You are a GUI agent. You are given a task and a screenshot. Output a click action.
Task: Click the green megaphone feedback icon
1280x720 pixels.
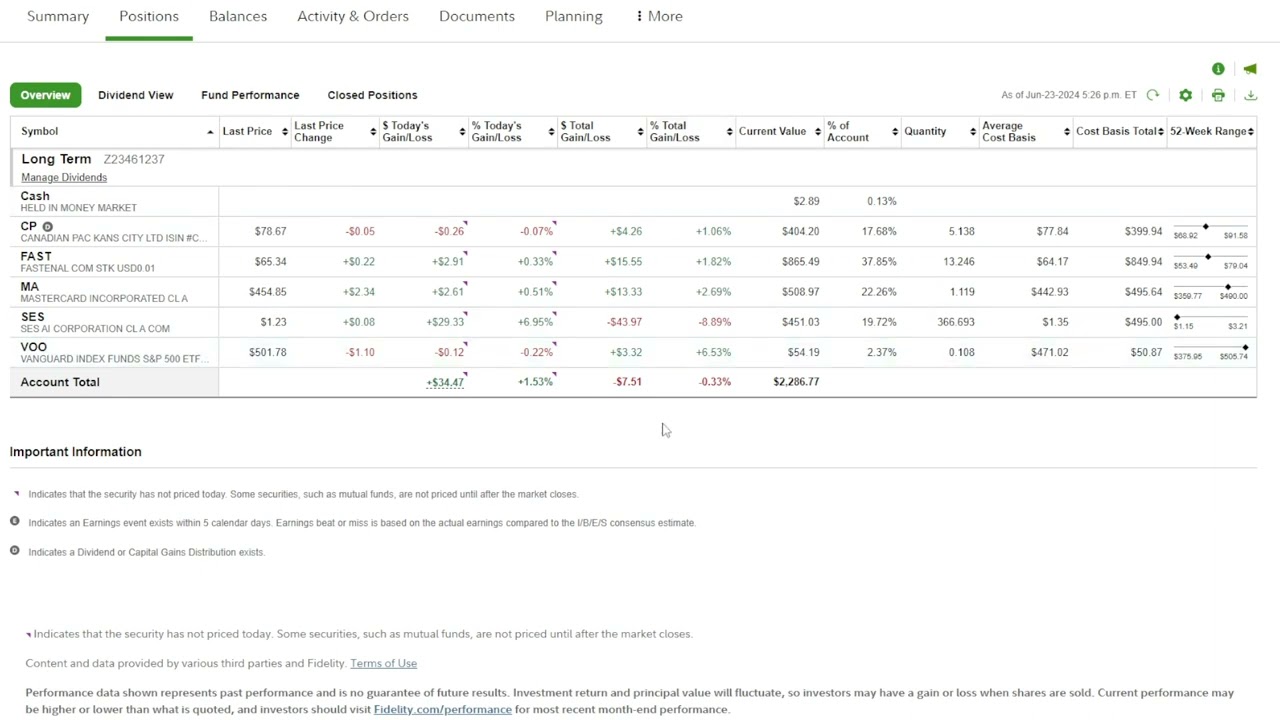(1250, 69)
